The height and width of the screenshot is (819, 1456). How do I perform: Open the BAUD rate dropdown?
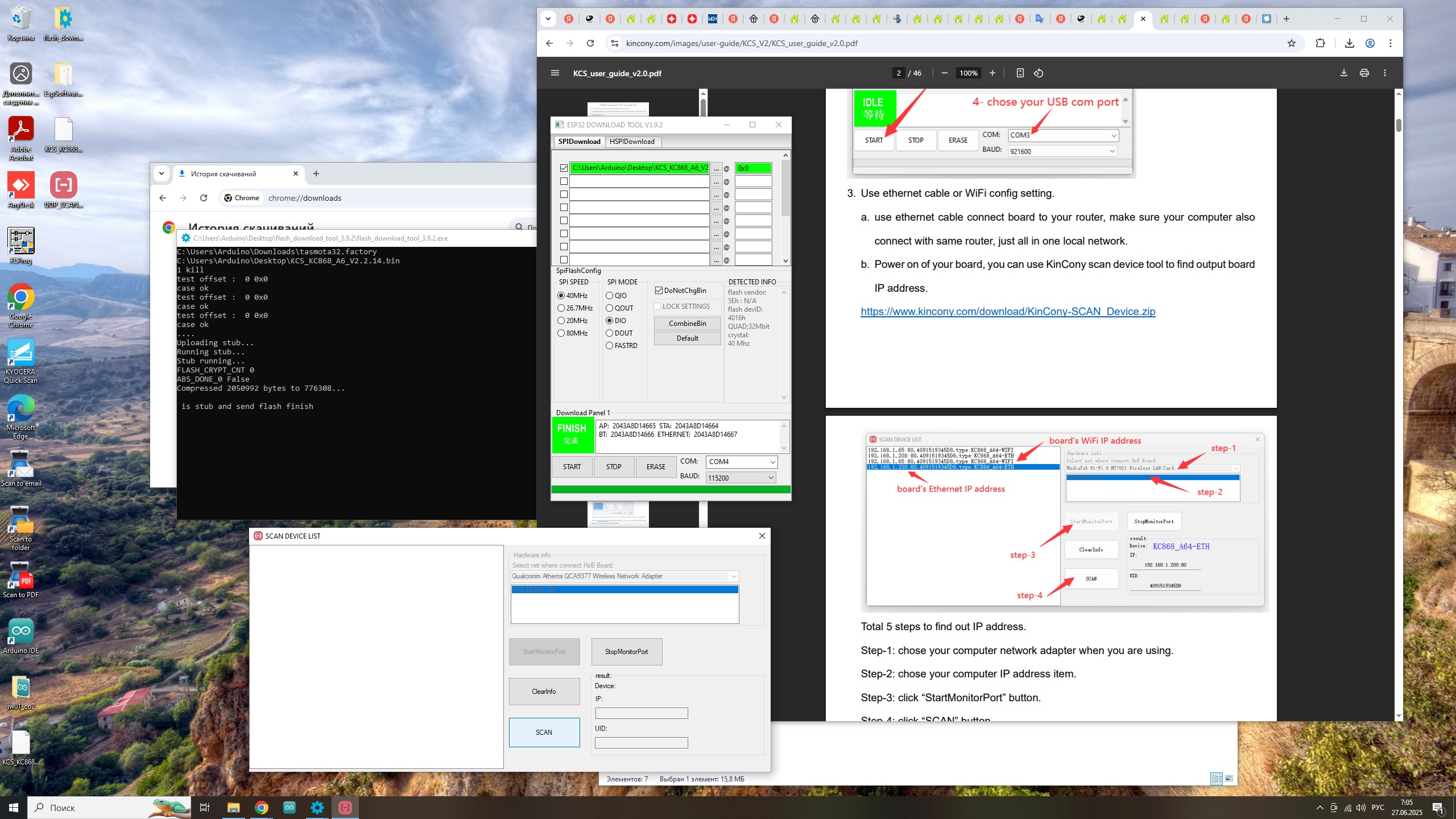click(771, 478)
